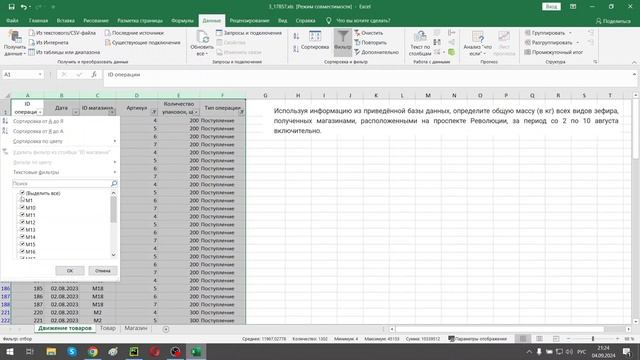Click the zoom slider handle in status bar

(593, 339)
